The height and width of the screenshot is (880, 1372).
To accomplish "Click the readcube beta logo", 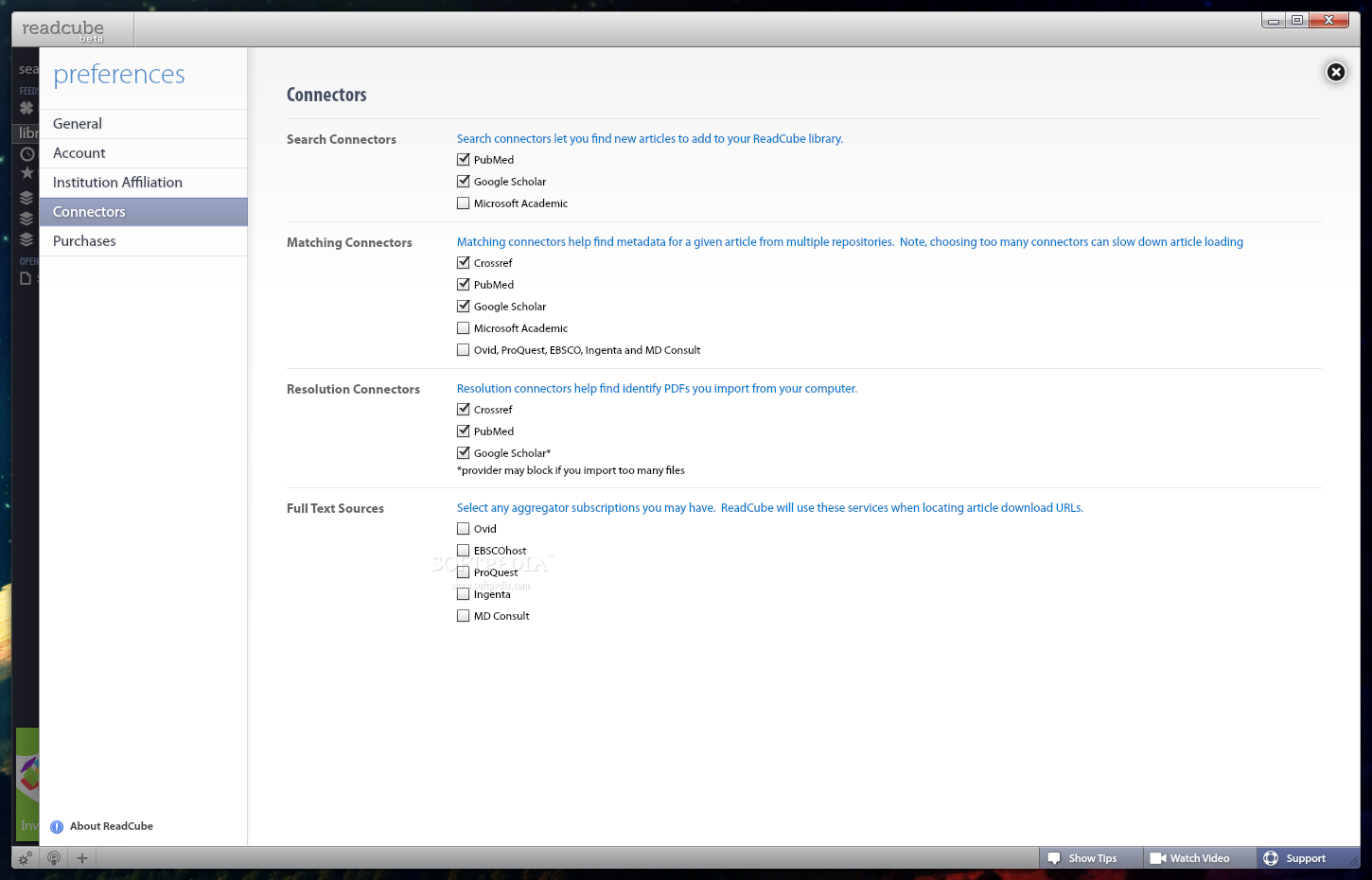I will [63, 29].
